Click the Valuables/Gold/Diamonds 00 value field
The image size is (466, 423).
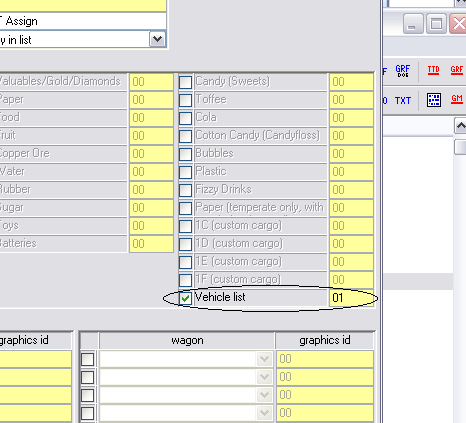[151, 82]
